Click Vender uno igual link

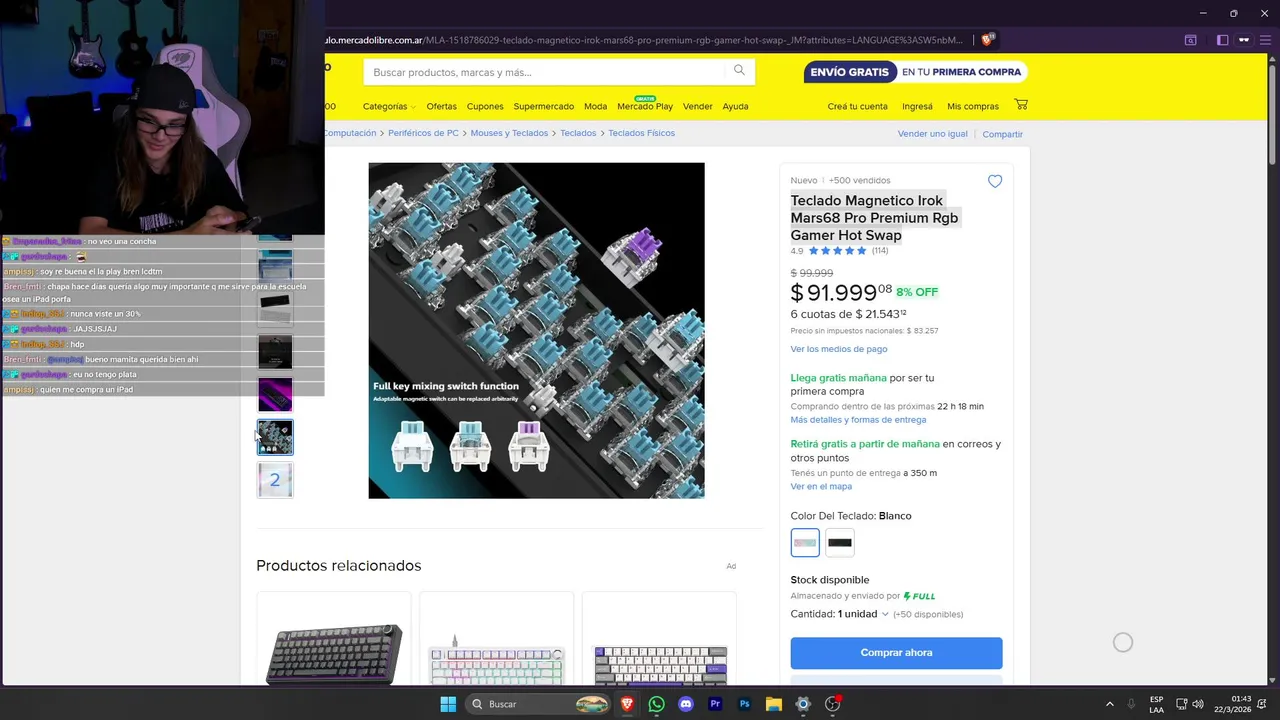pos(932,134)
